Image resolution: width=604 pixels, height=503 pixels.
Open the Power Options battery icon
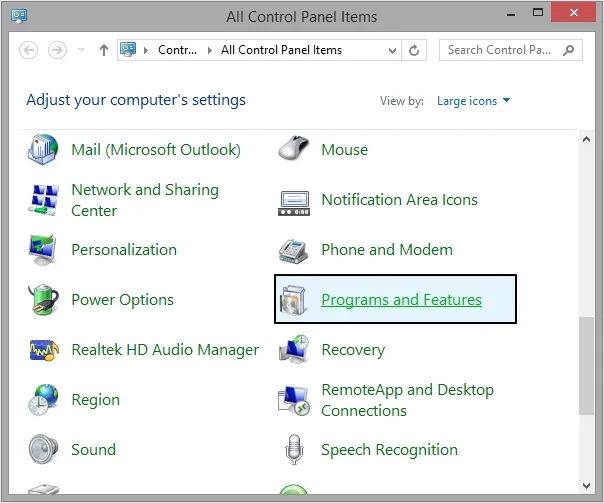43,299
